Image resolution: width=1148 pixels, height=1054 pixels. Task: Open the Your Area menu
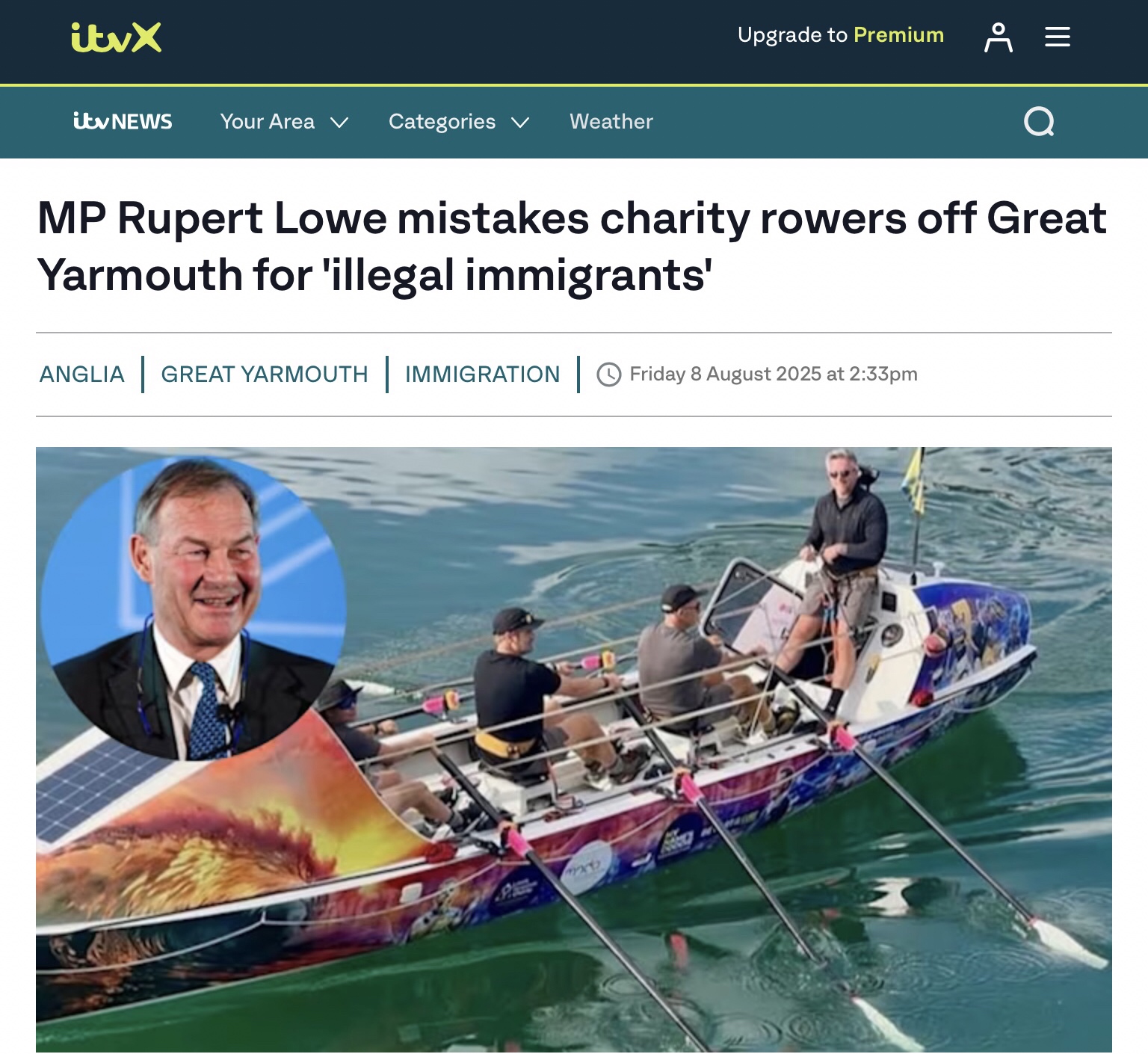(x=284, y=122)
